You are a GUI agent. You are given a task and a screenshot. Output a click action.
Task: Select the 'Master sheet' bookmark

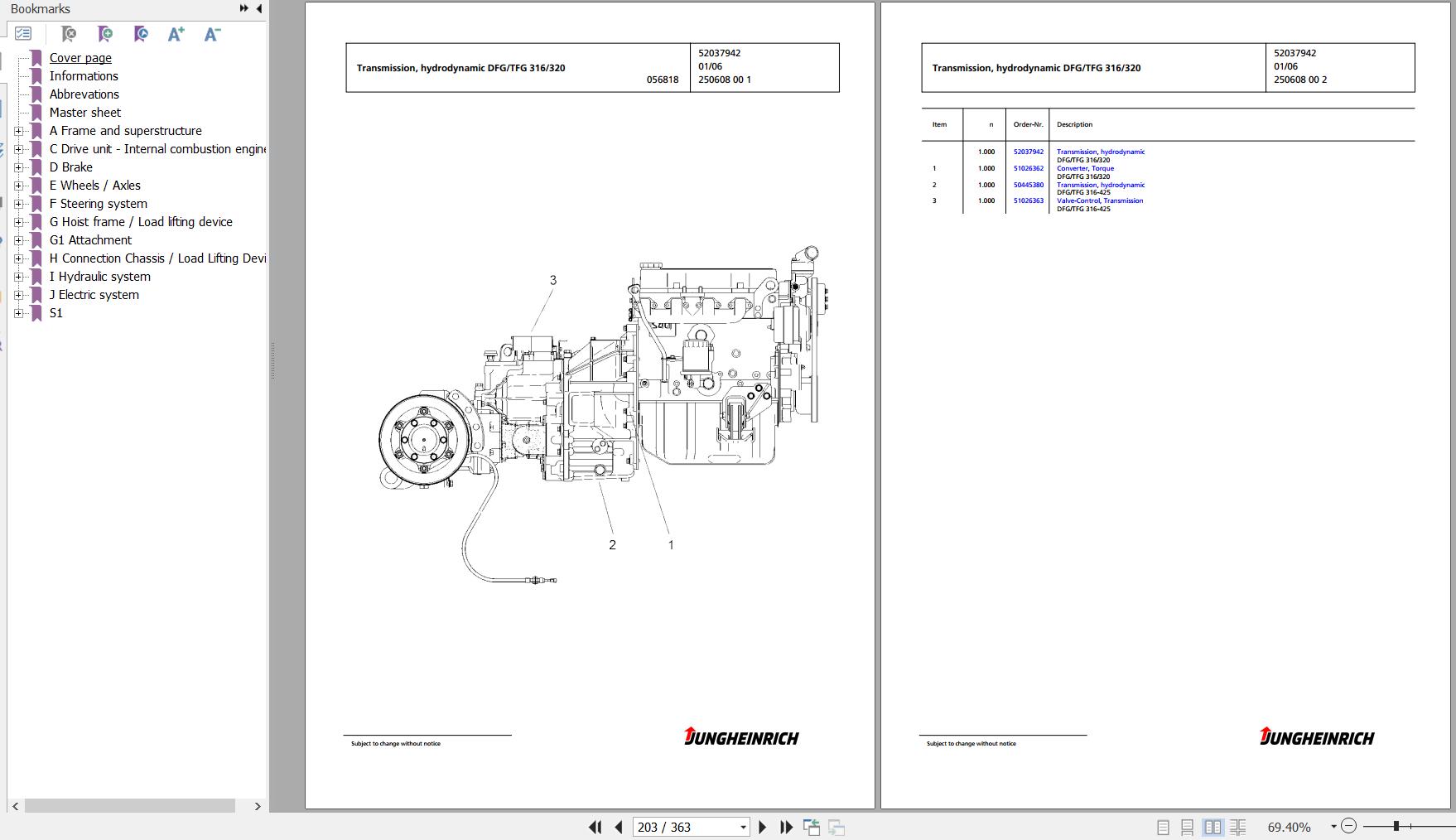pos(84,113)
